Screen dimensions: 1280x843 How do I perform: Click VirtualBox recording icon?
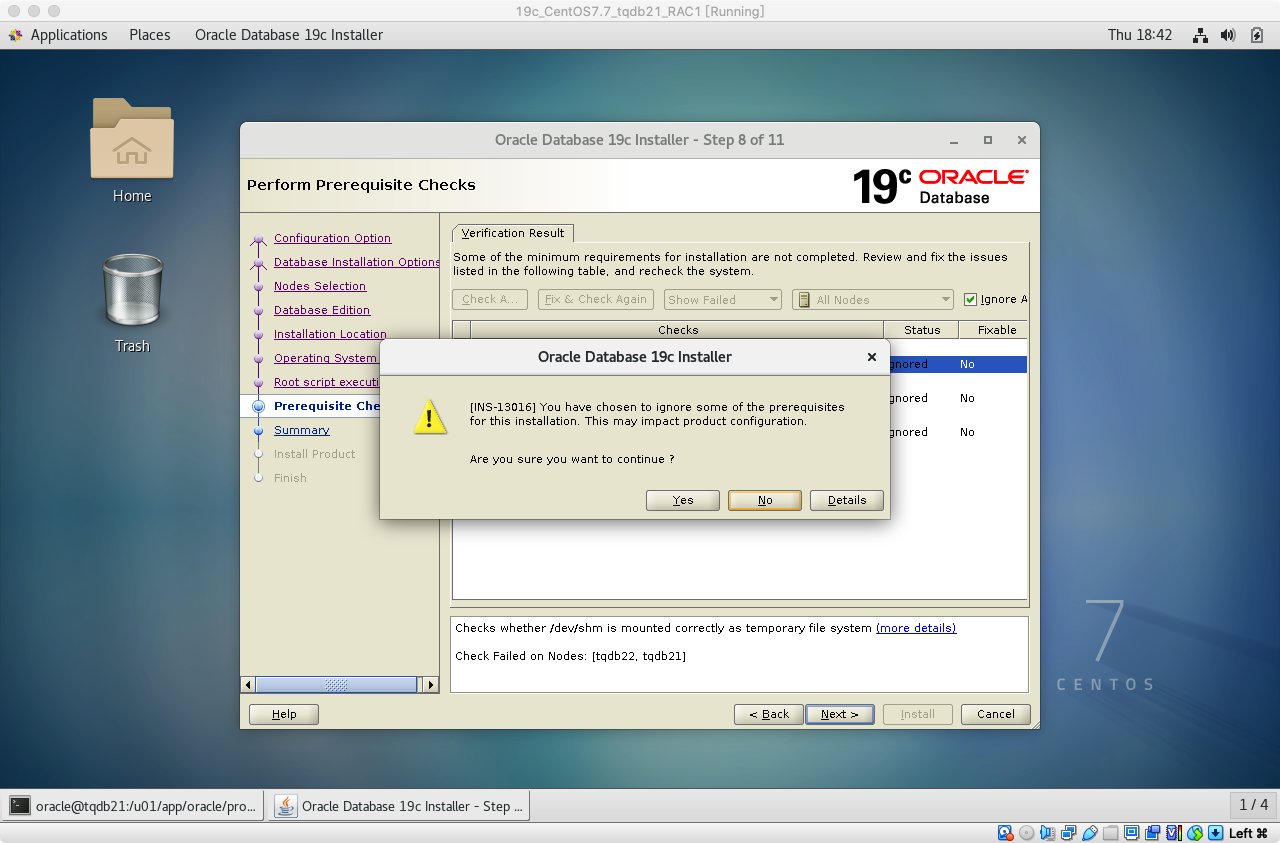tap(1152, 833)
